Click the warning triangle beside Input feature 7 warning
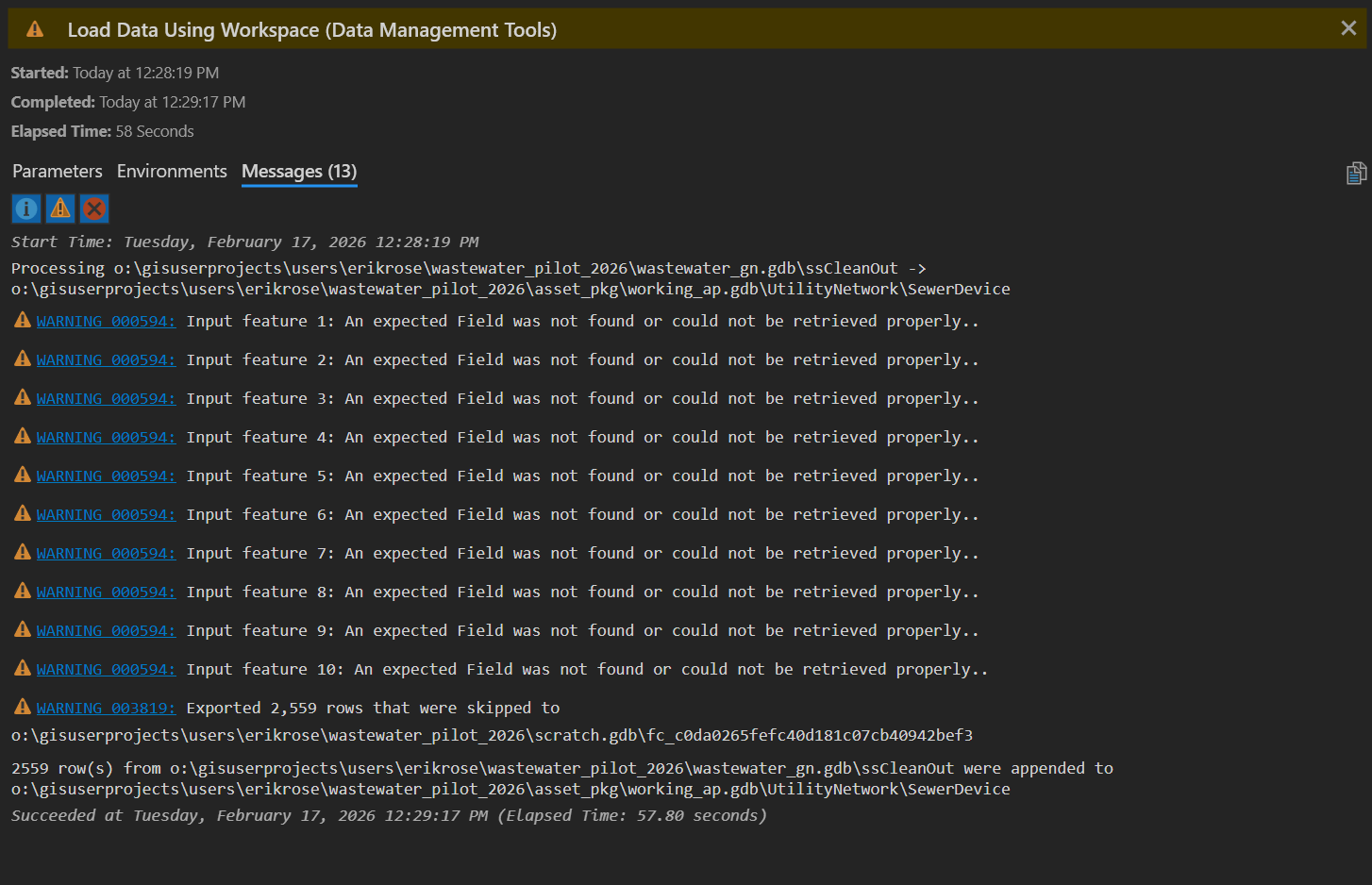The width and height of the screenshot is (1372, 885). (x=22, y=552)
